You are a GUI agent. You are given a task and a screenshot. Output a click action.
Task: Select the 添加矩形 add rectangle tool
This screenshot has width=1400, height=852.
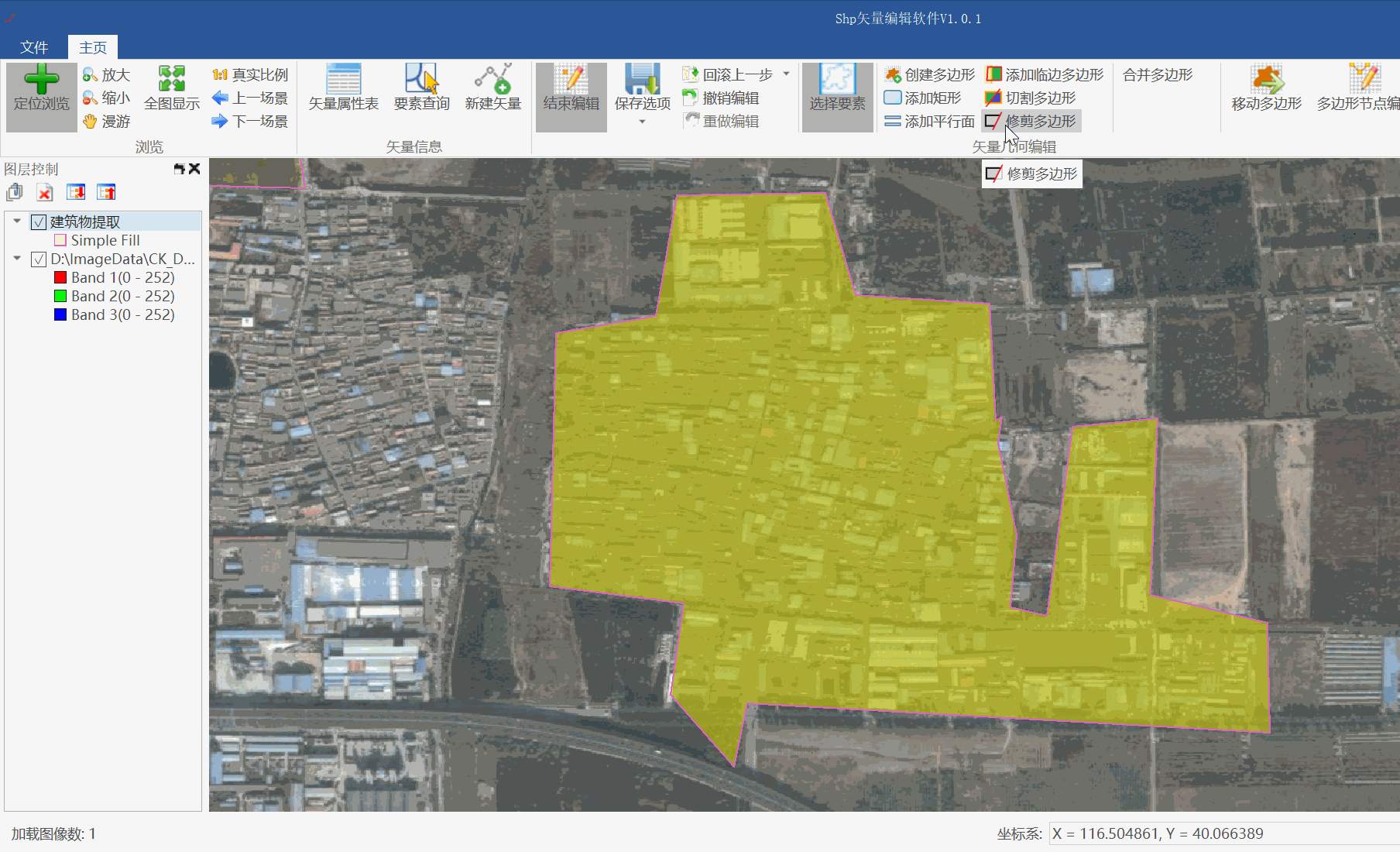click(x=923, y=98)
